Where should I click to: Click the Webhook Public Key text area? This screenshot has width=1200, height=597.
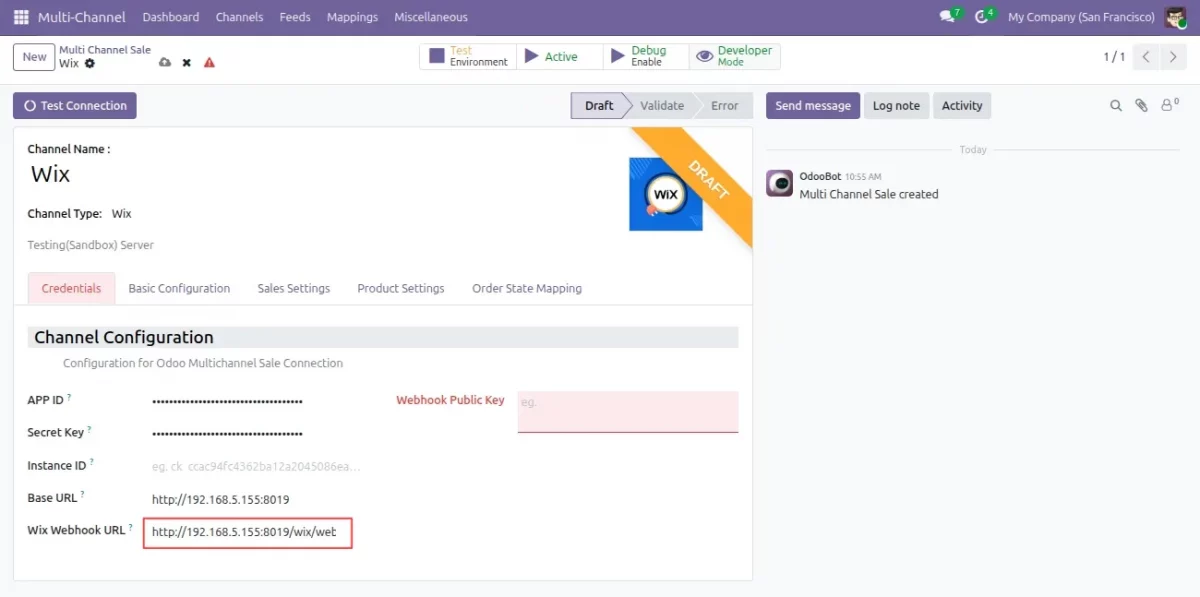628,411
